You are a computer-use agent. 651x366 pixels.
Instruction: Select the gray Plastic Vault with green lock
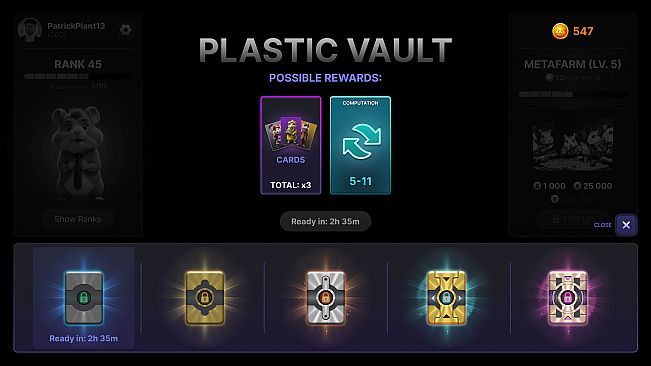[84, 298]
